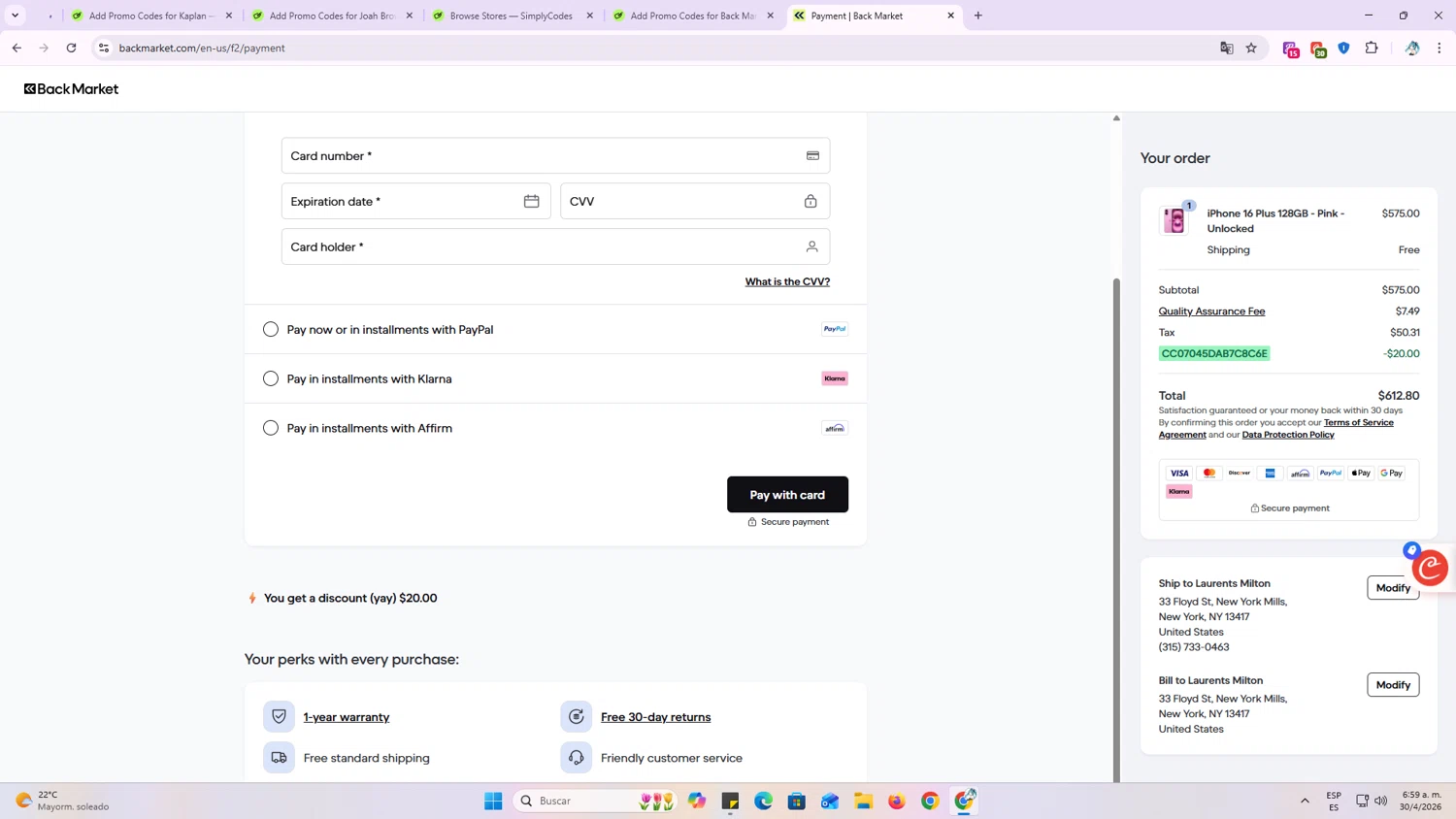
Task: Modify the Ship to address
Action: (1393, 588)
